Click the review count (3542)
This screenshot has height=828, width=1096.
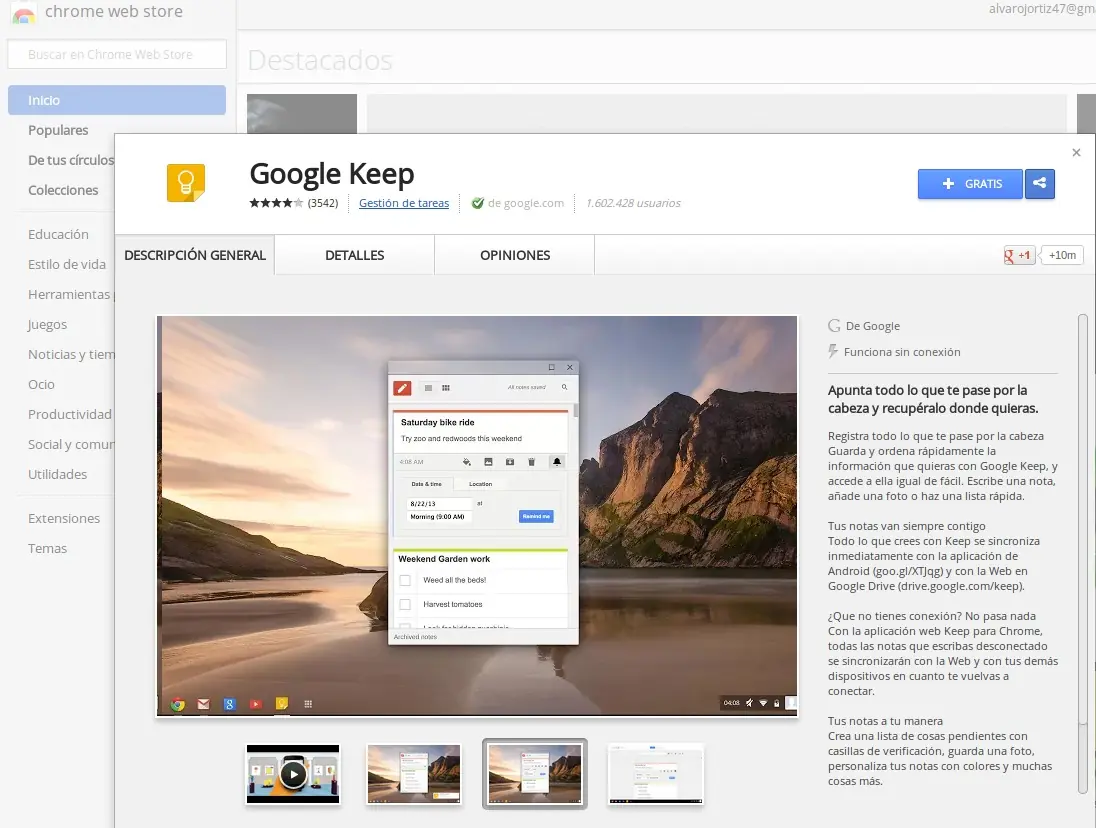[x=323, y=203]
